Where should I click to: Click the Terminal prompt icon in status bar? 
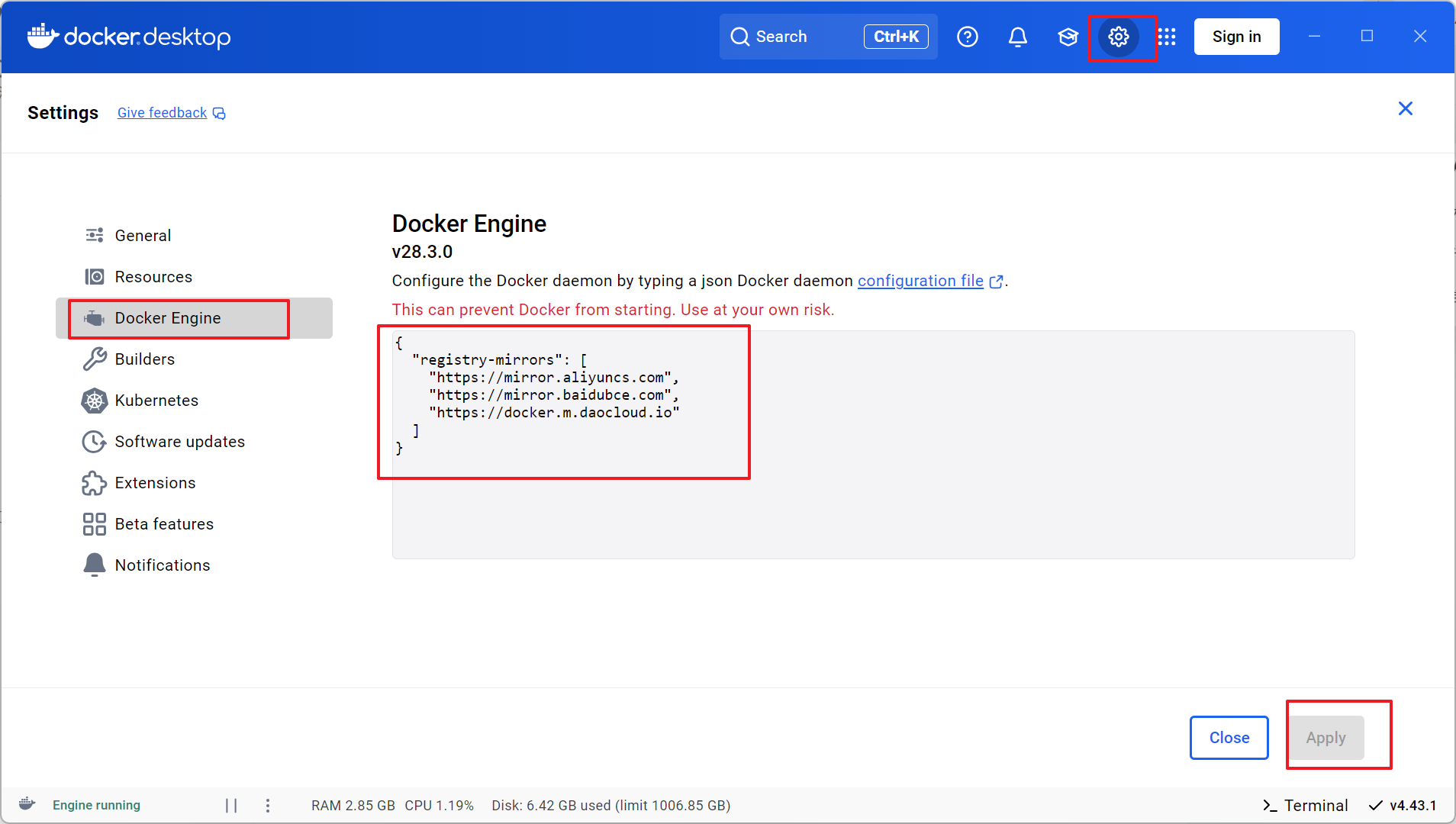1269,806
